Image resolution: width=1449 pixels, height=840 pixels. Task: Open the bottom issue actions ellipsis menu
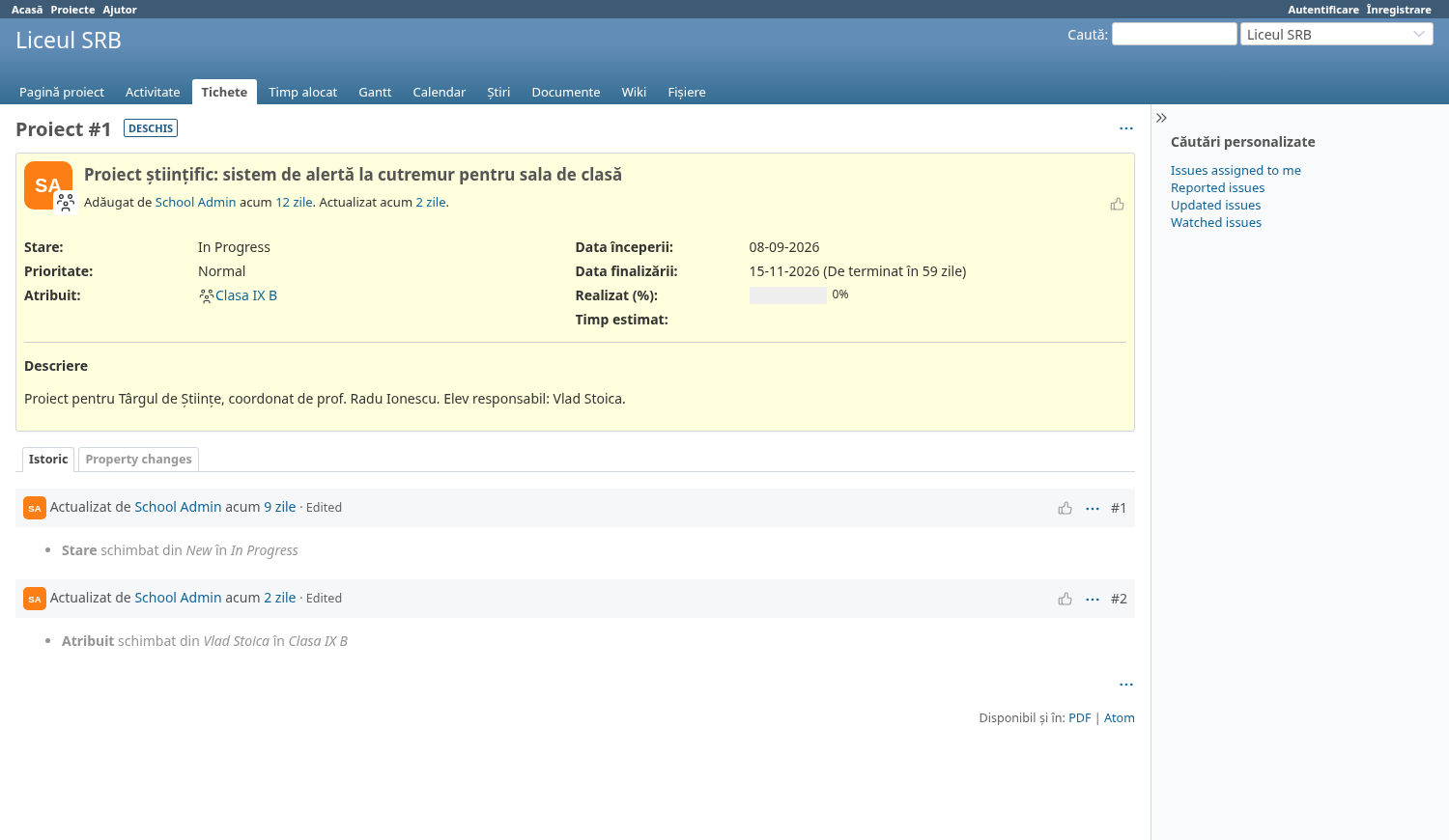pyautogui.click(x=1126, y=685)
